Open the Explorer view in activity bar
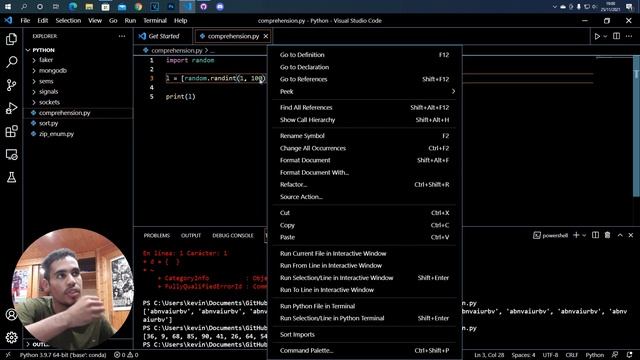640x360 pixels. pos(11,39)
